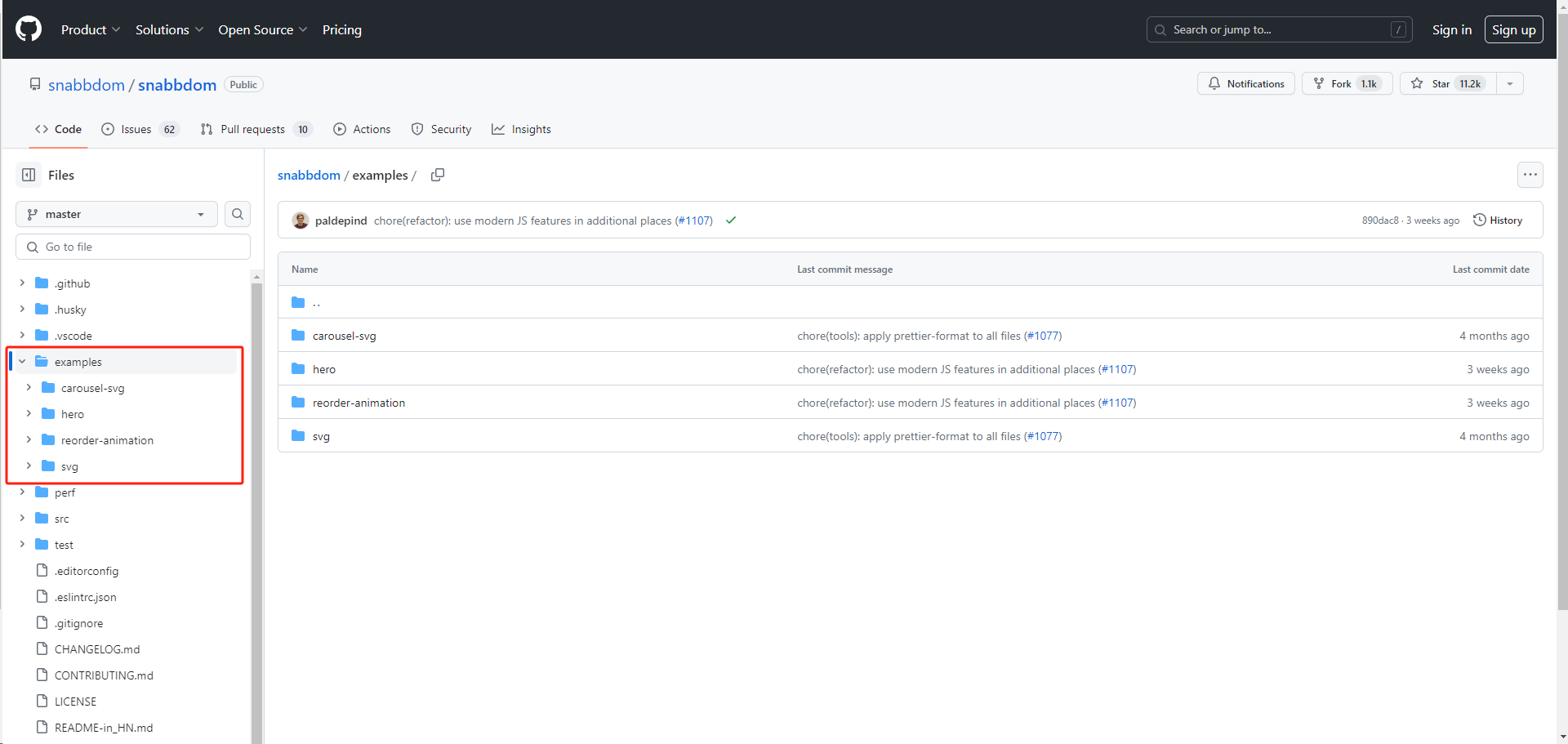The image size is (1568, 744).
Task: Open the three-dots more options menu
Action: click(1530, 175)
